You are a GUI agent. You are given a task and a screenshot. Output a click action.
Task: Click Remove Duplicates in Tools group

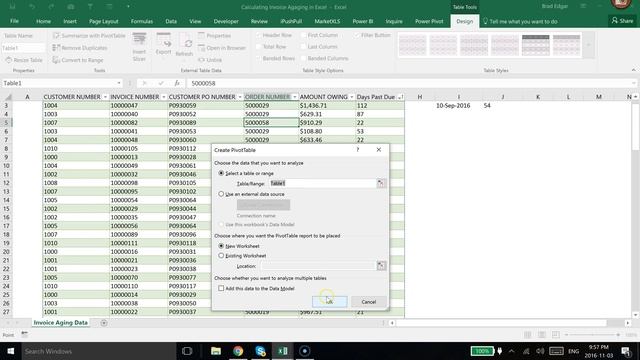80,48
